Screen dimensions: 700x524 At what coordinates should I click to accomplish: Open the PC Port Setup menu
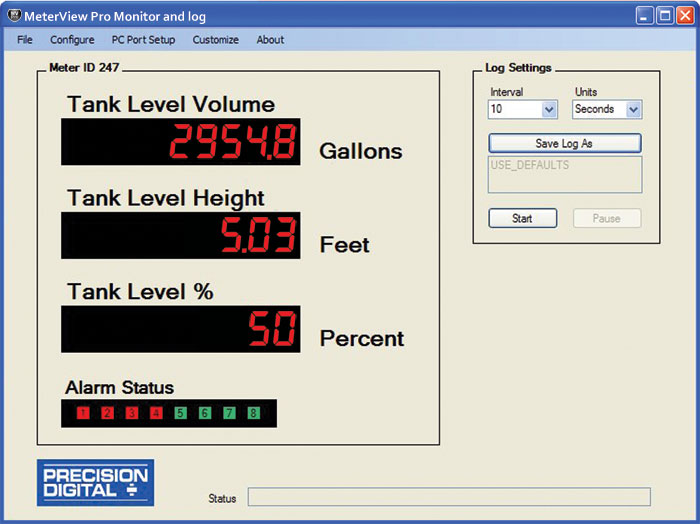coord(143,40)
